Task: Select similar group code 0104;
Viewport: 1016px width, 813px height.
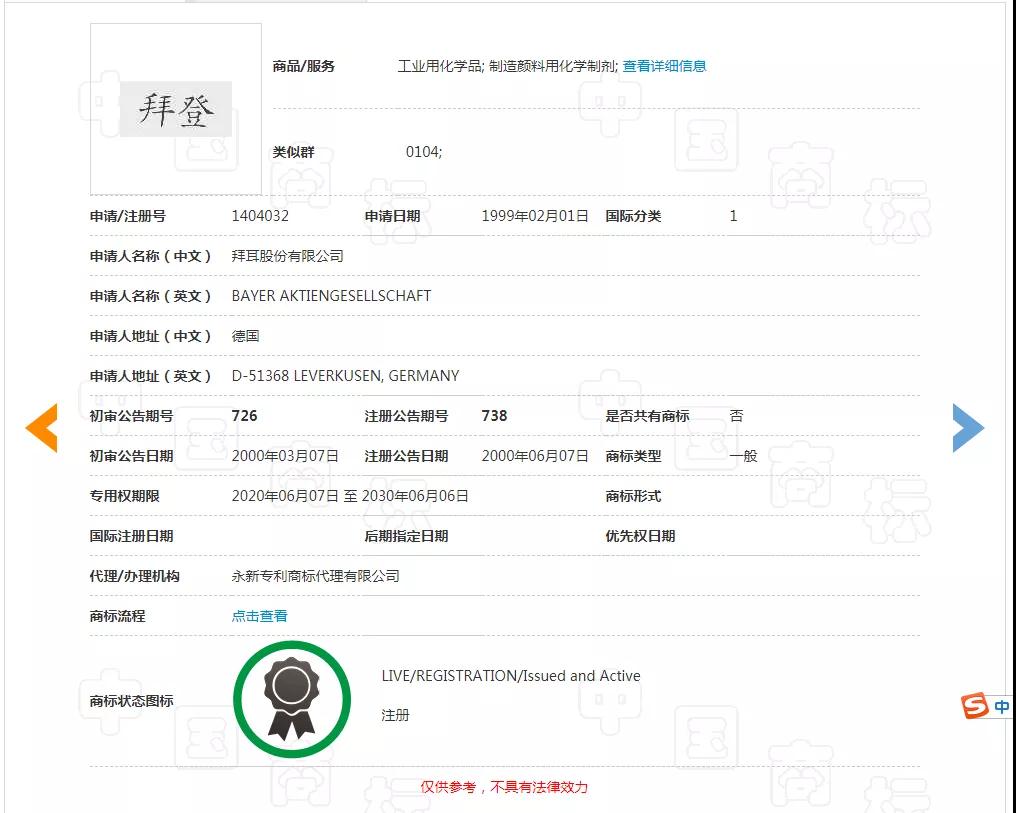Action: click(424, 152)
